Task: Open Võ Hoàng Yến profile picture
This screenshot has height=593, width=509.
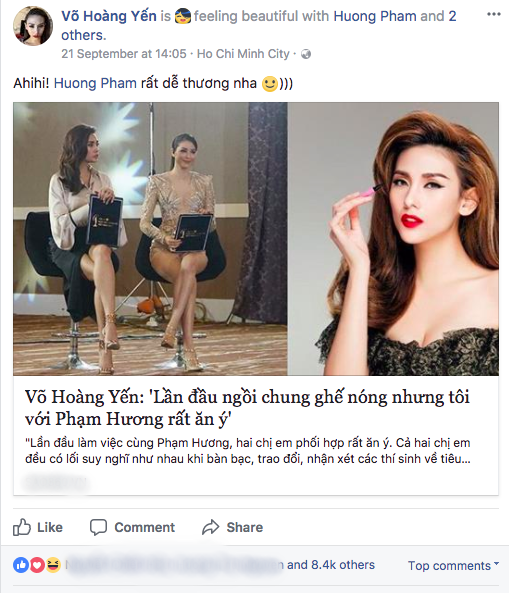Action: (33, 26)
